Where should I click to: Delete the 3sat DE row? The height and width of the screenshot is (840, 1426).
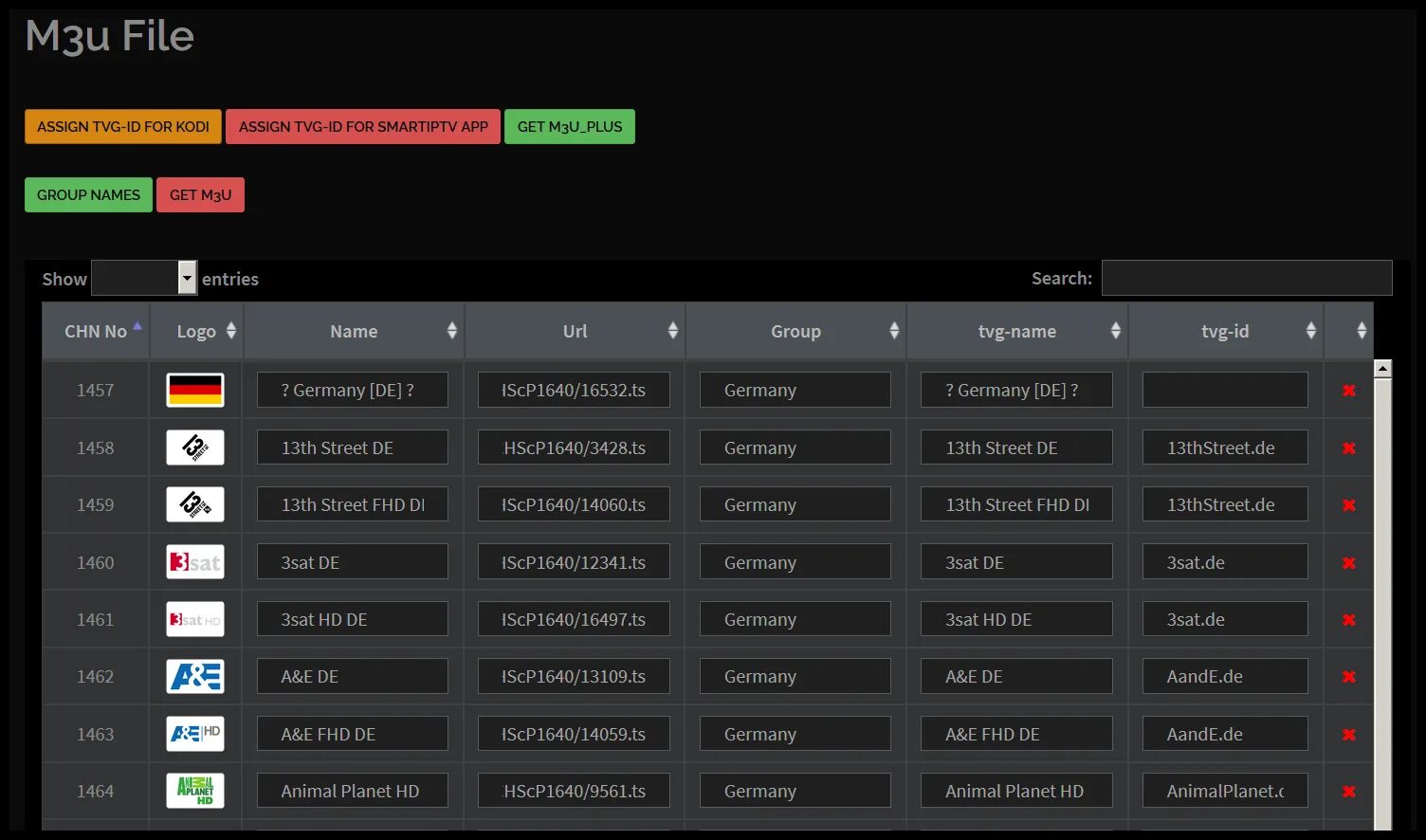pos(1348,563)
